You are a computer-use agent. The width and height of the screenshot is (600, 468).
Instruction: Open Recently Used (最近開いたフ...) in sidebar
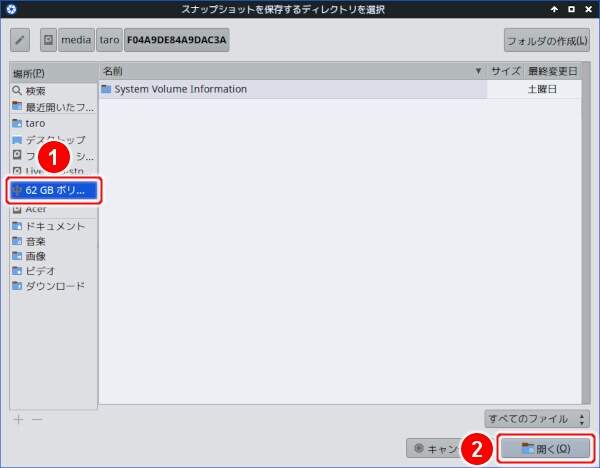[x=55, y=107]
